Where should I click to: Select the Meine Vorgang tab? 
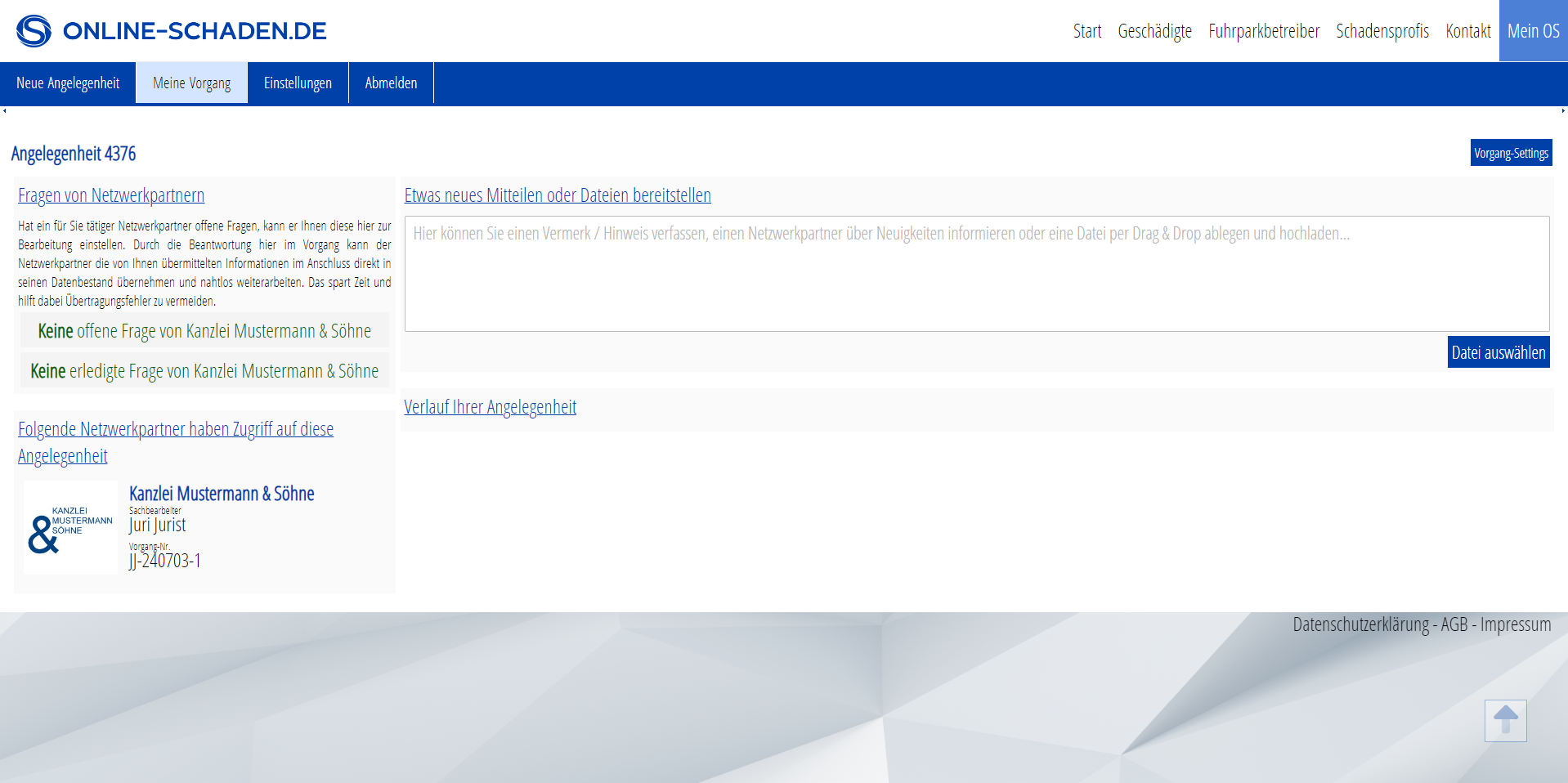click(x=191, y=83)
